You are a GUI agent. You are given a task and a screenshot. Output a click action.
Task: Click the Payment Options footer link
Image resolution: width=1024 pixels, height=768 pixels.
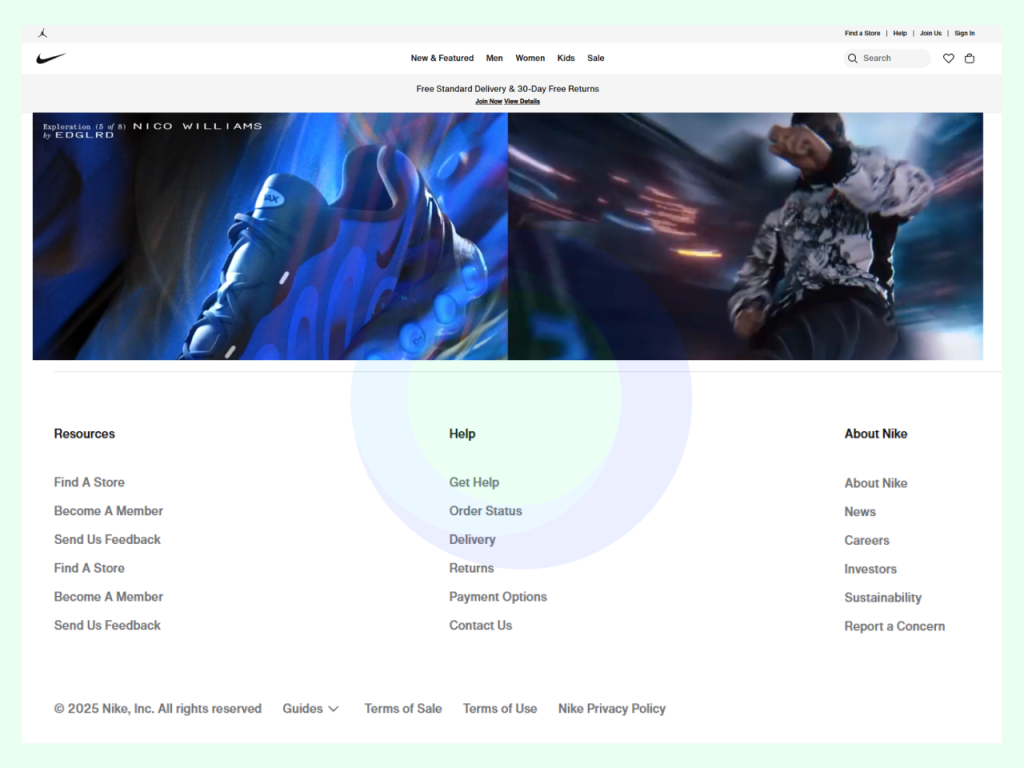(498, 597)
